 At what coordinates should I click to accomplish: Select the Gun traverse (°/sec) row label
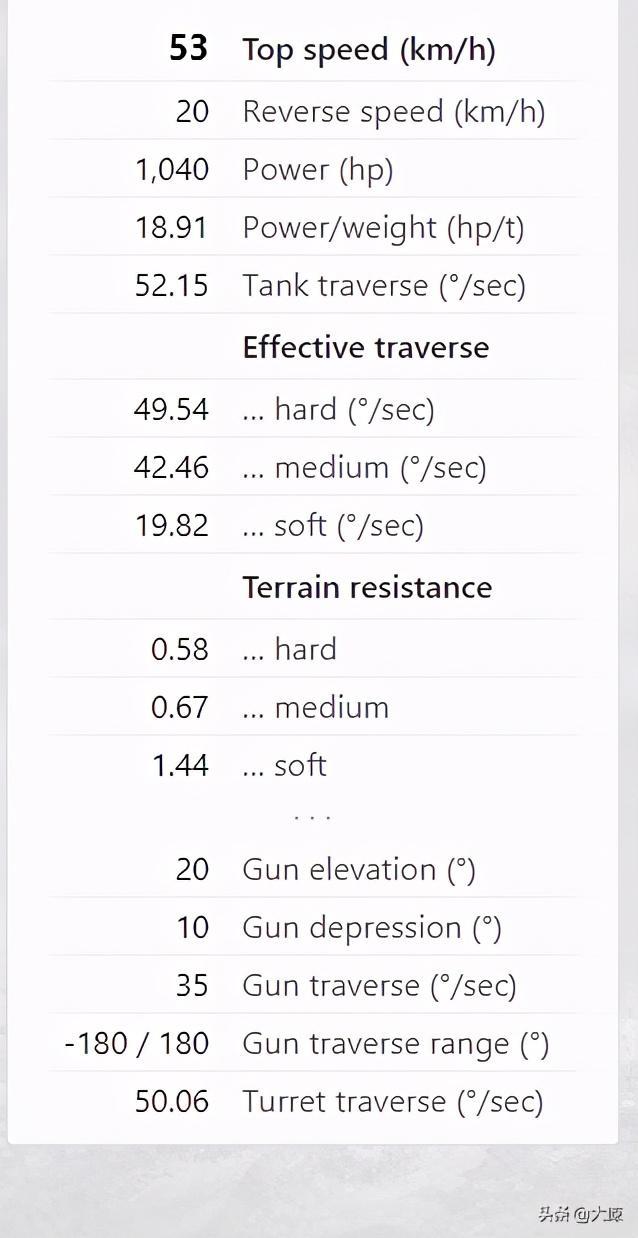click(x=379, y=985)
